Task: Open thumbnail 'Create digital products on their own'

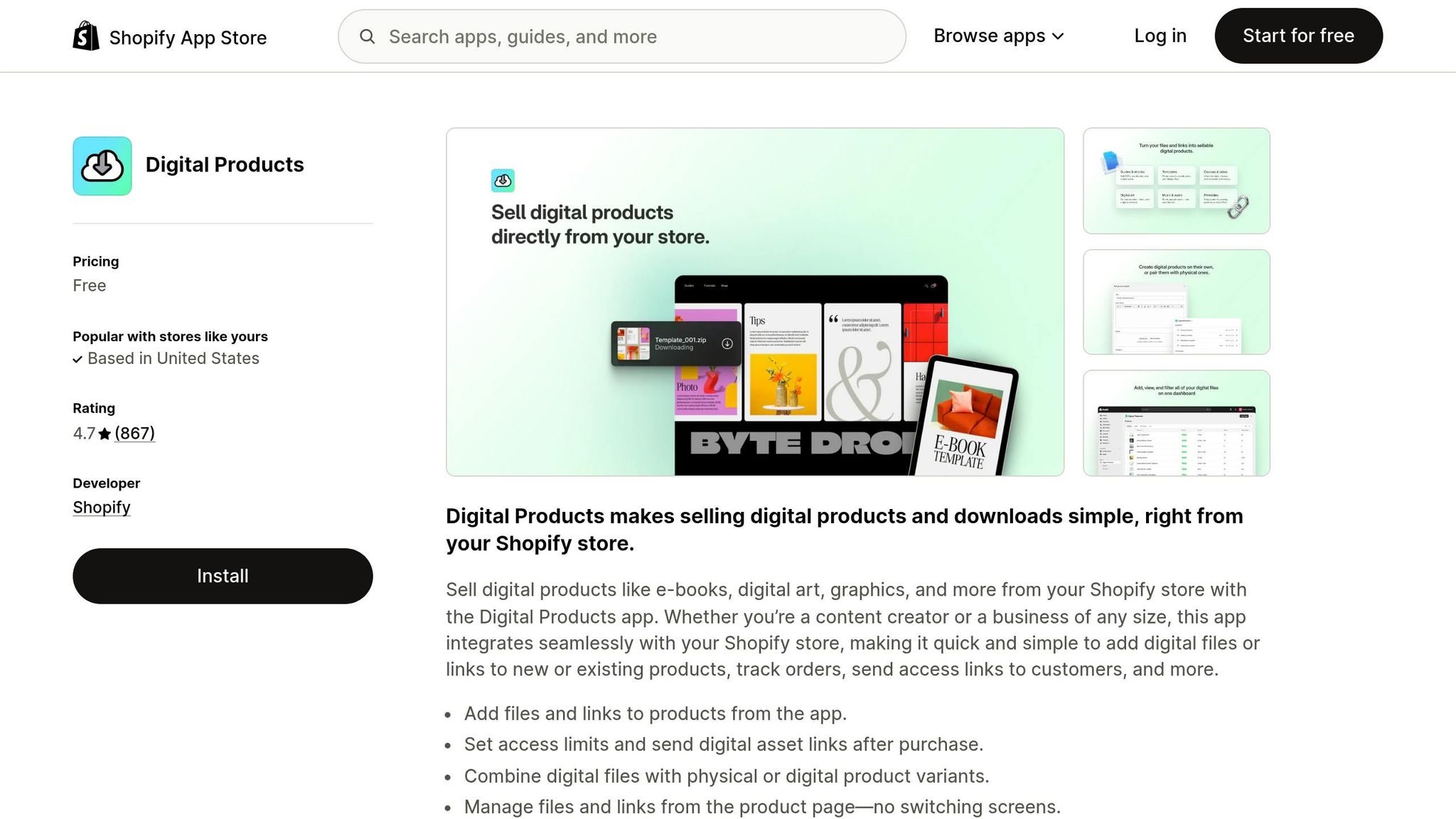Action: point(1176,302)
